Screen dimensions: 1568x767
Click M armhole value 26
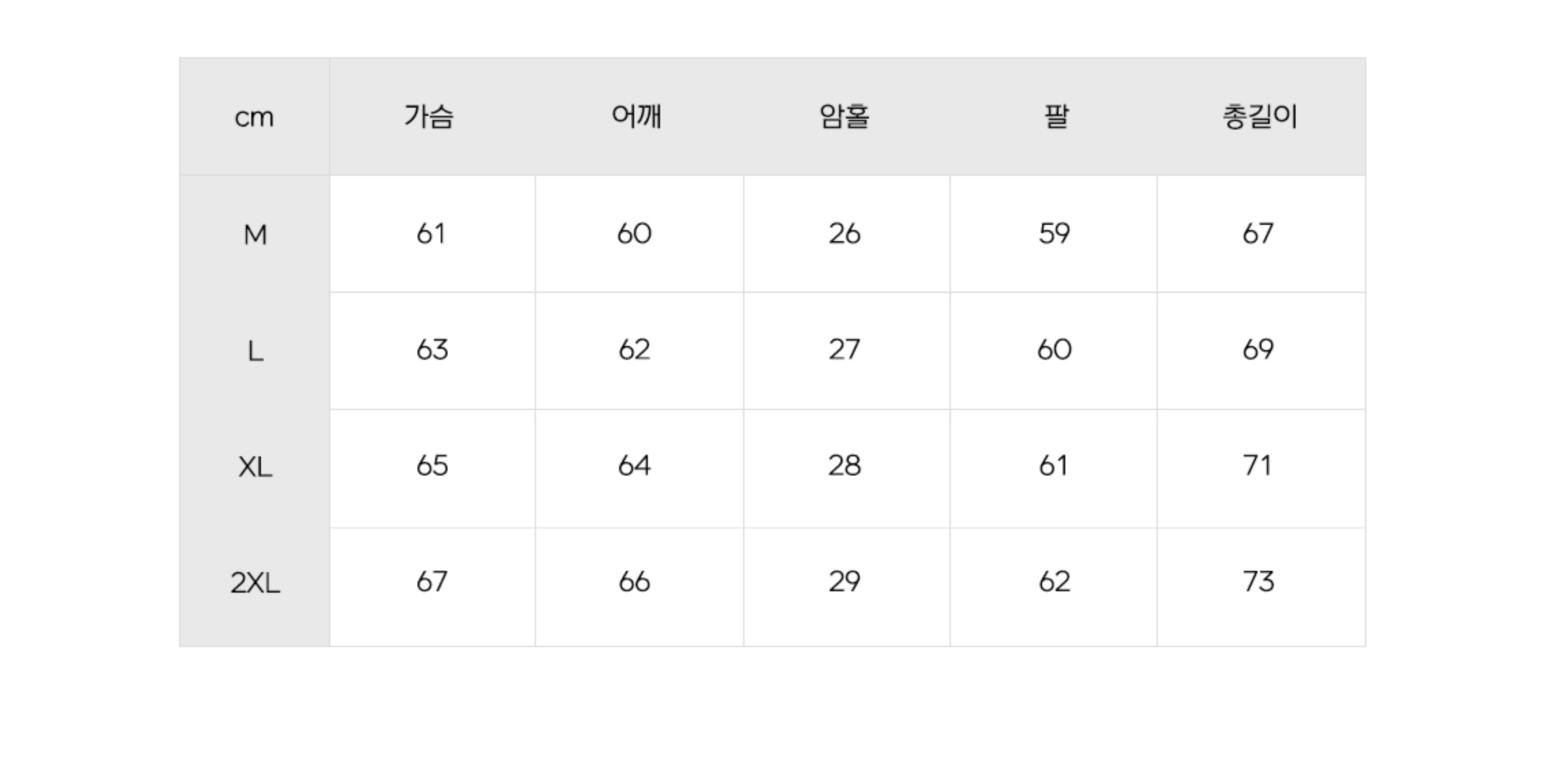pos(844,234)
